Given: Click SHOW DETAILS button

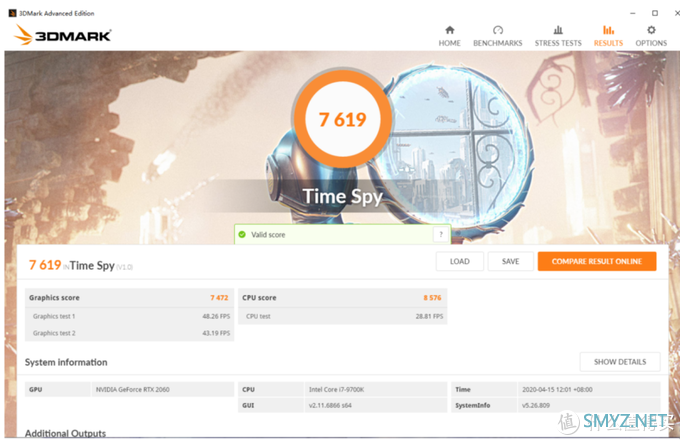Looking at the screenshot, I should point(620,362).
